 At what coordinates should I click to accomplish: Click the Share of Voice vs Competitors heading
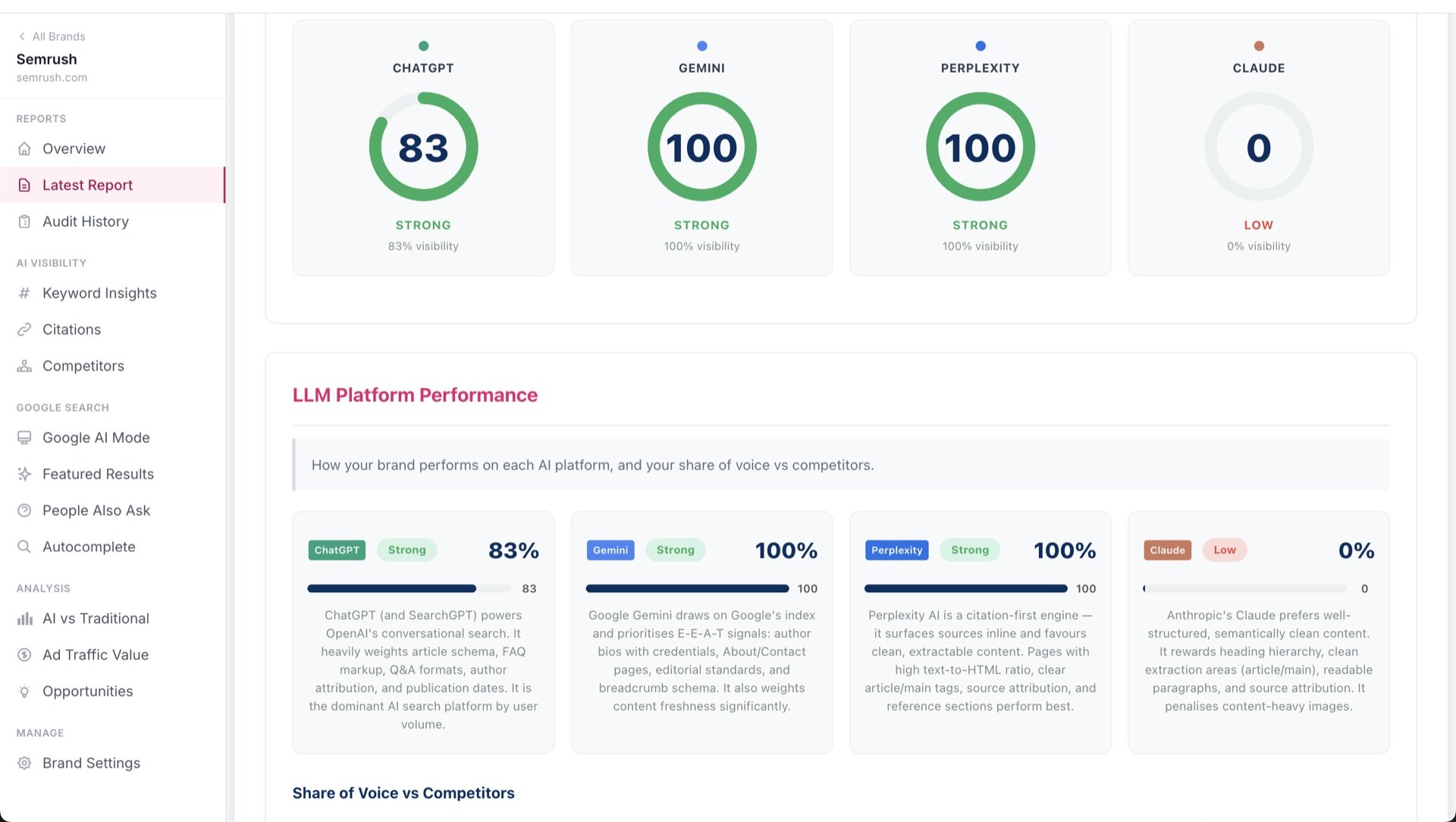403,793
